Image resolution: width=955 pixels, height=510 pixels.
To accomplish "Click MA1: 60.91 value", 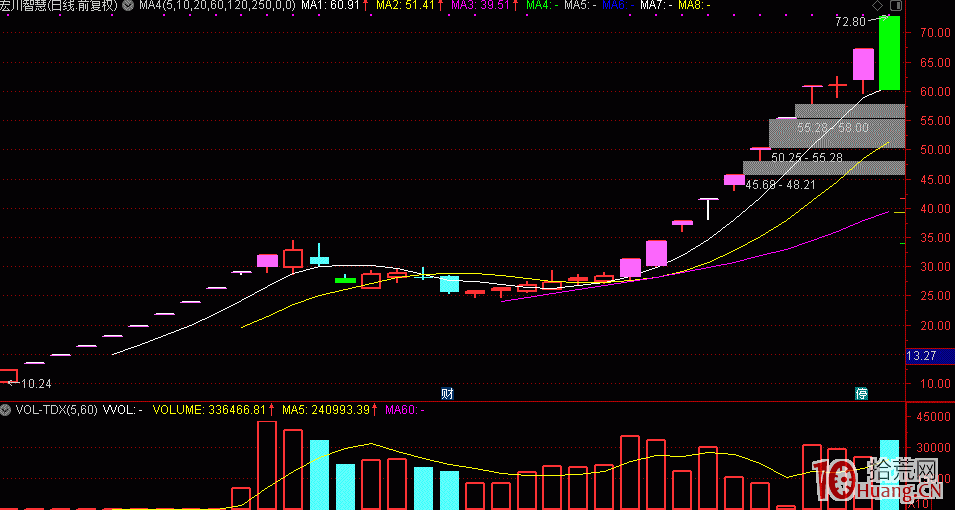I will (331, 5).
